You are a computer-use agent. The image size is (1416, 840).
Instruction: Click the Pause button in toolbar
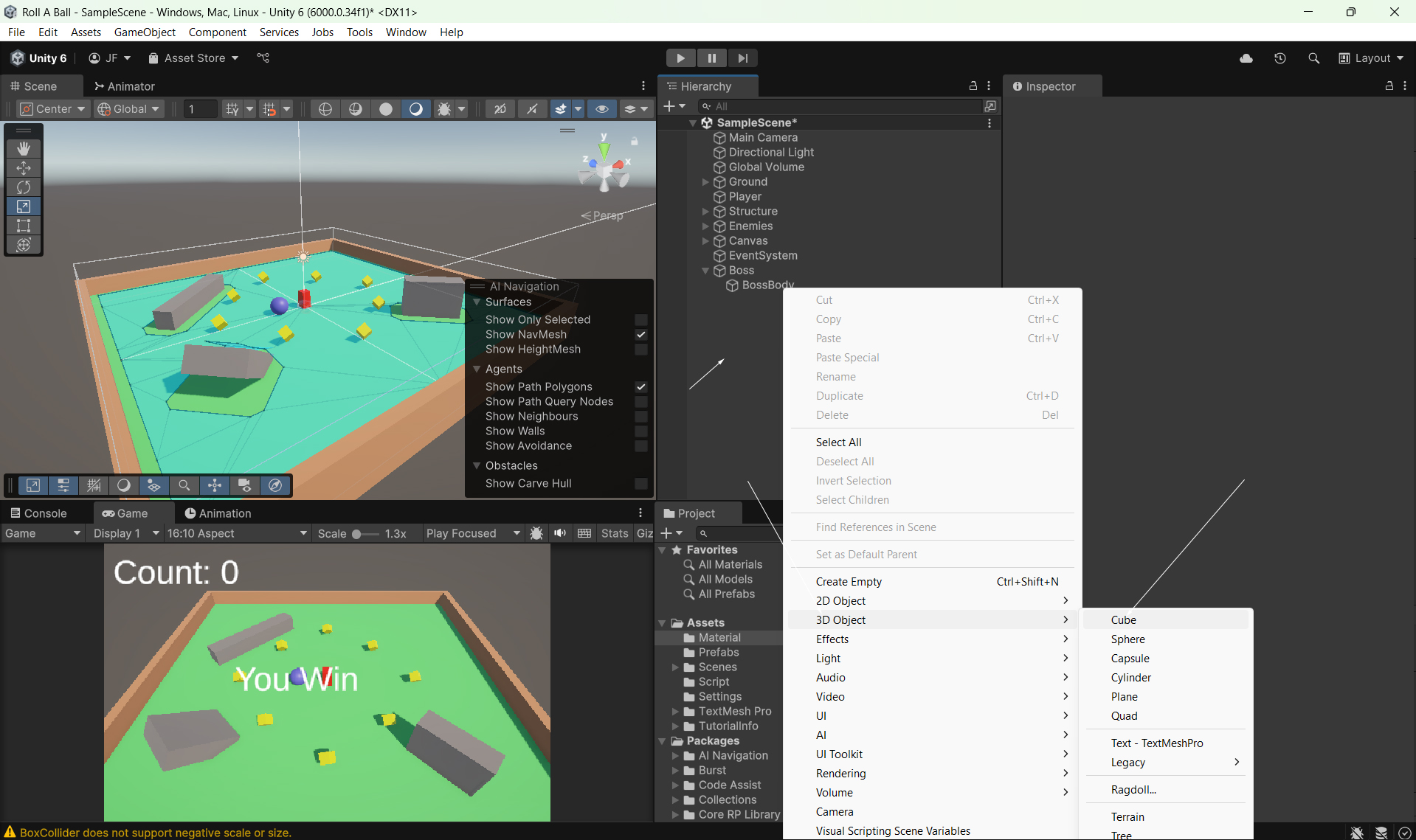[711, 58]
